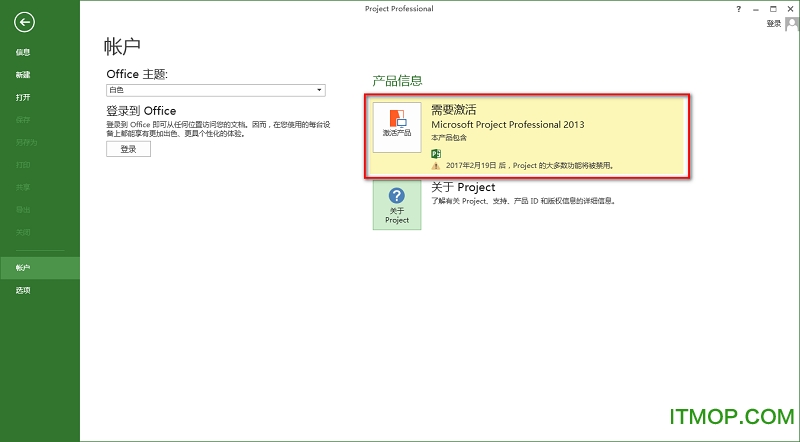Click the 登录到 Office heading
The width and height of the screenshot is (800, 442).
[141, 111]
